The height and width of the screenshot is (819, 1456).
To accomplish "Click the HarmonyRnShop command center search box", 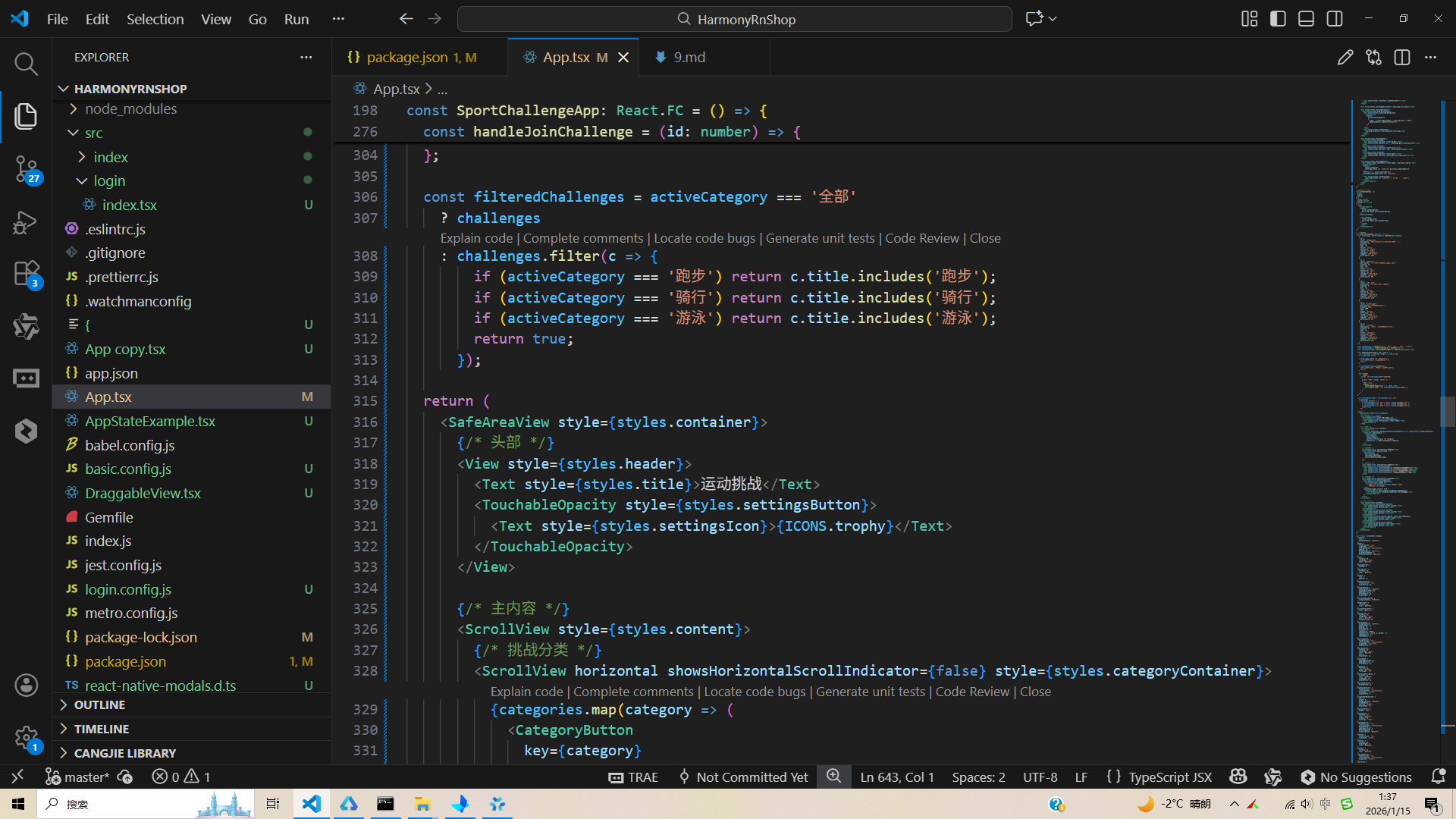I will [x=734, y=19].
